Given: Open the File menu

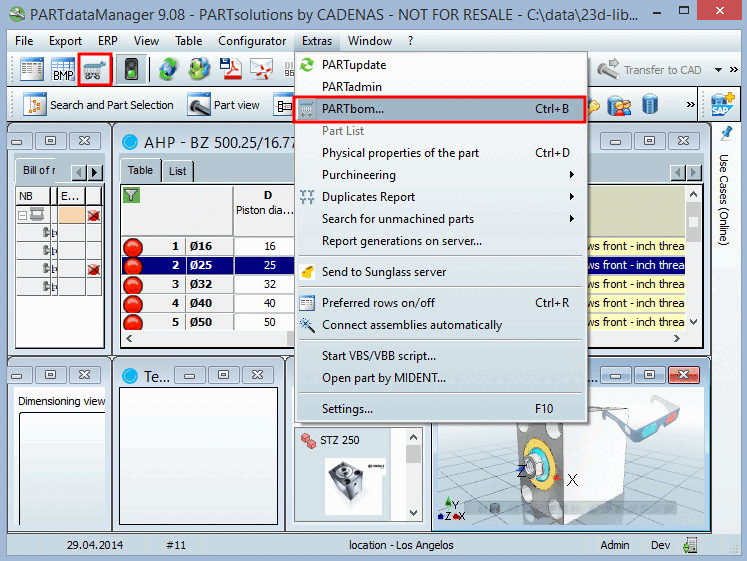Looking at the screenshot, I should (x=24, y=41).
